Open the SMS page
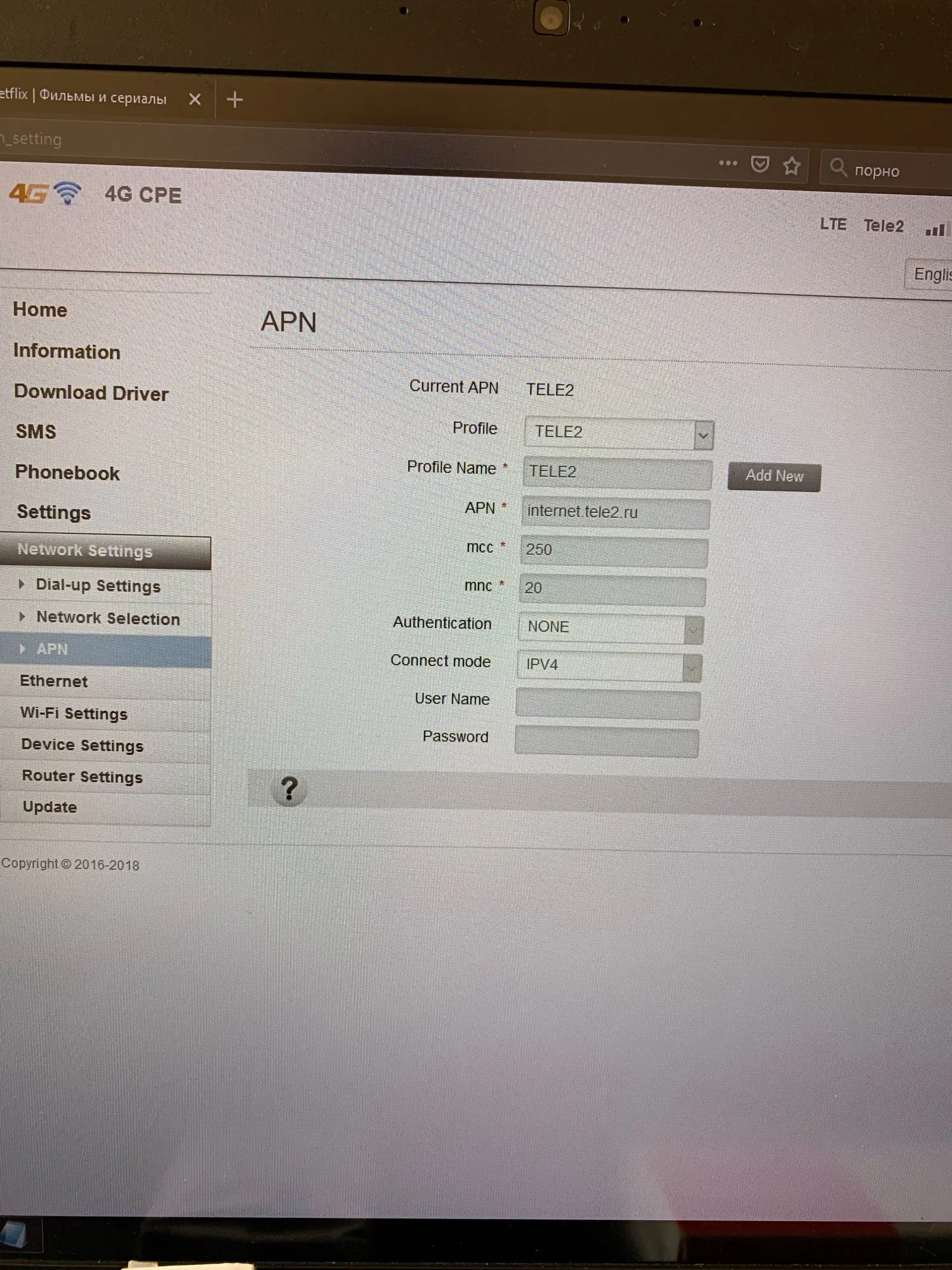The height and width of the screenshot is (1270, 952). (x=36, y=432)
